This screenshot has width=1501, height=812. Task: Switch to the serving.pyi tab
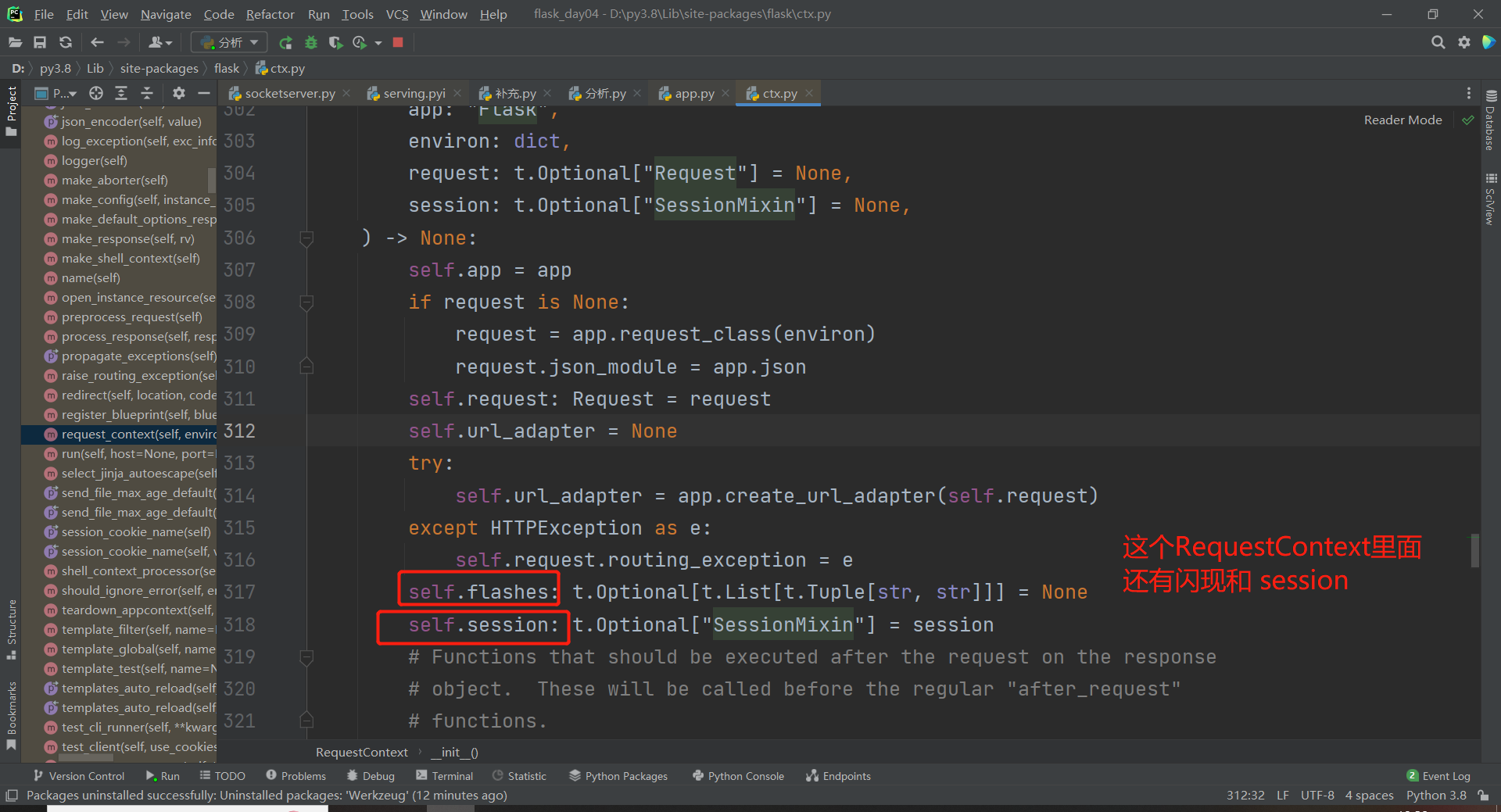coord(414,94)
